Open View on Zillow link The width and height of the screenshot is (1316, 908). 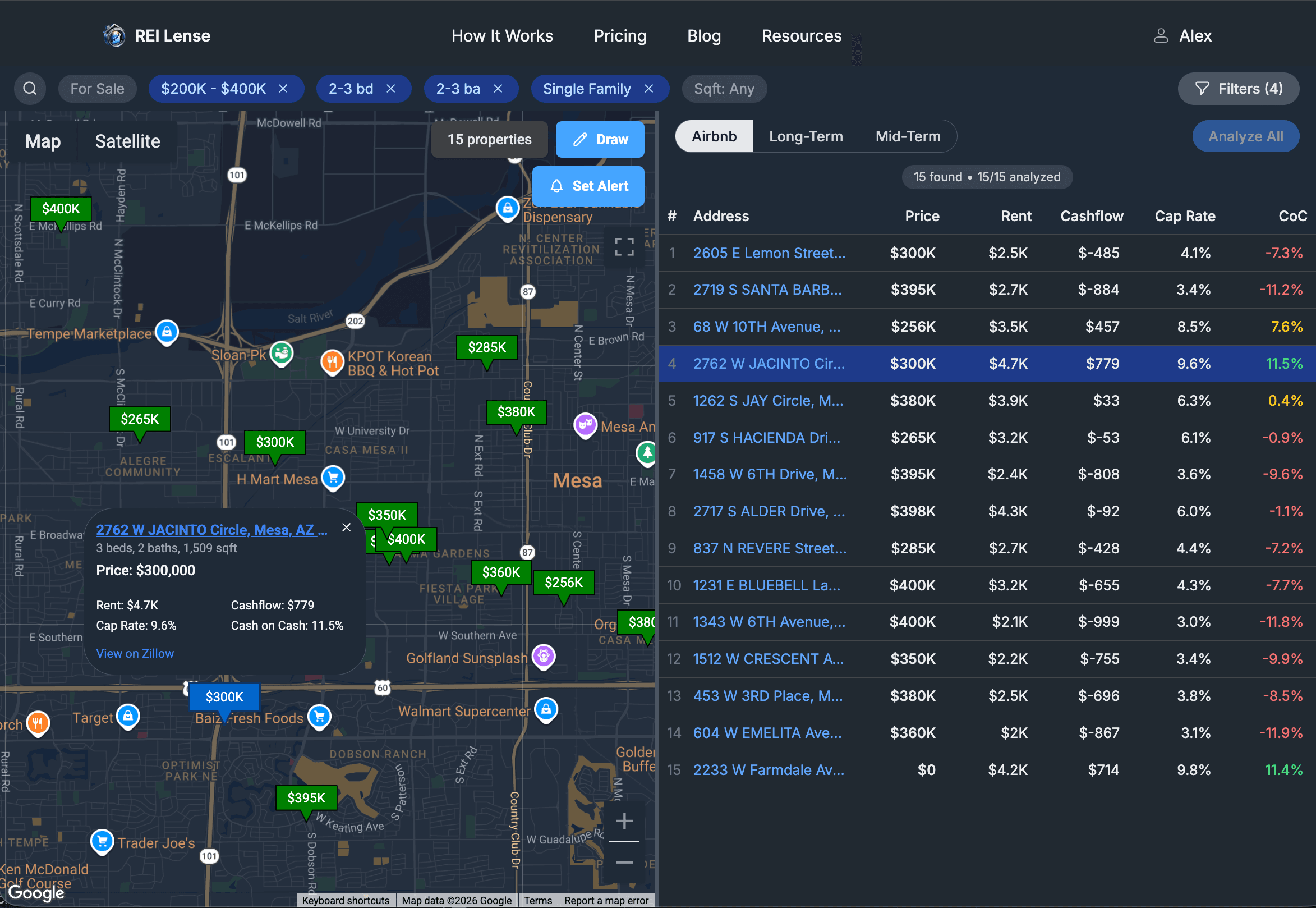pyautogui.click(x=135, y=653)
